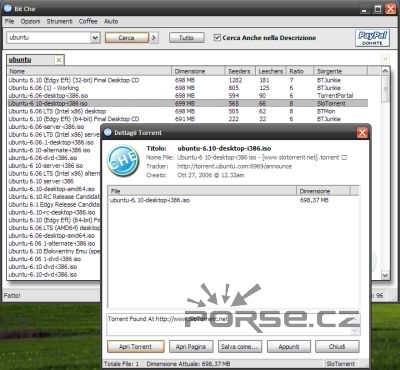The image size is (400, 370).
Task: Select highlighted Ubuntu-6 10-desktop-i386 iso row
Action: coord(188,103)
